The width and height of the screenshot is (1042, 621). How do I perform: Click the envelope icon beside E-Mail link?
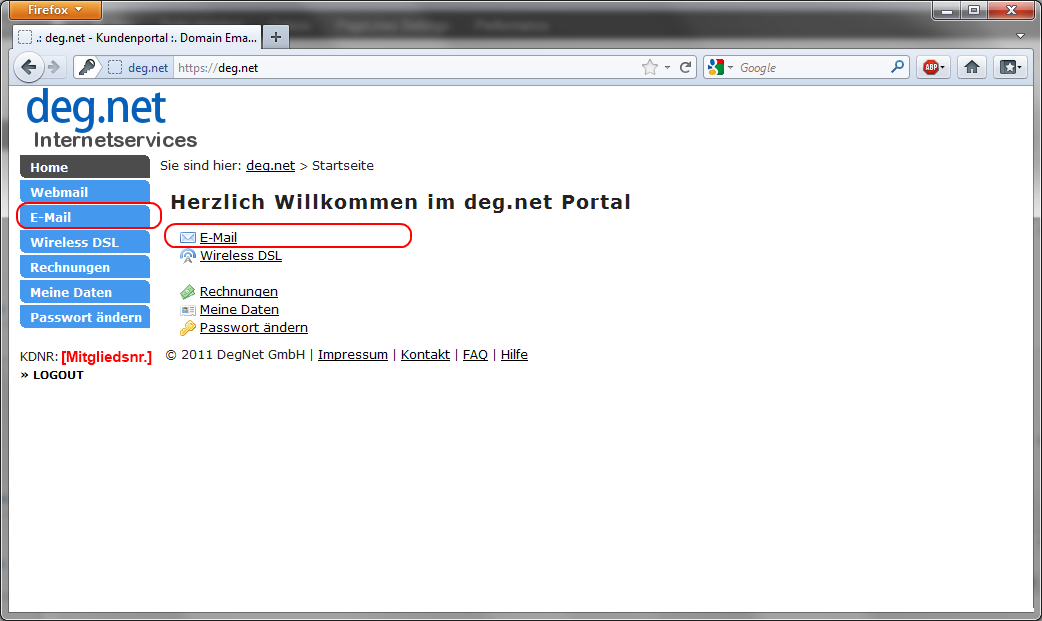point(187,238)
